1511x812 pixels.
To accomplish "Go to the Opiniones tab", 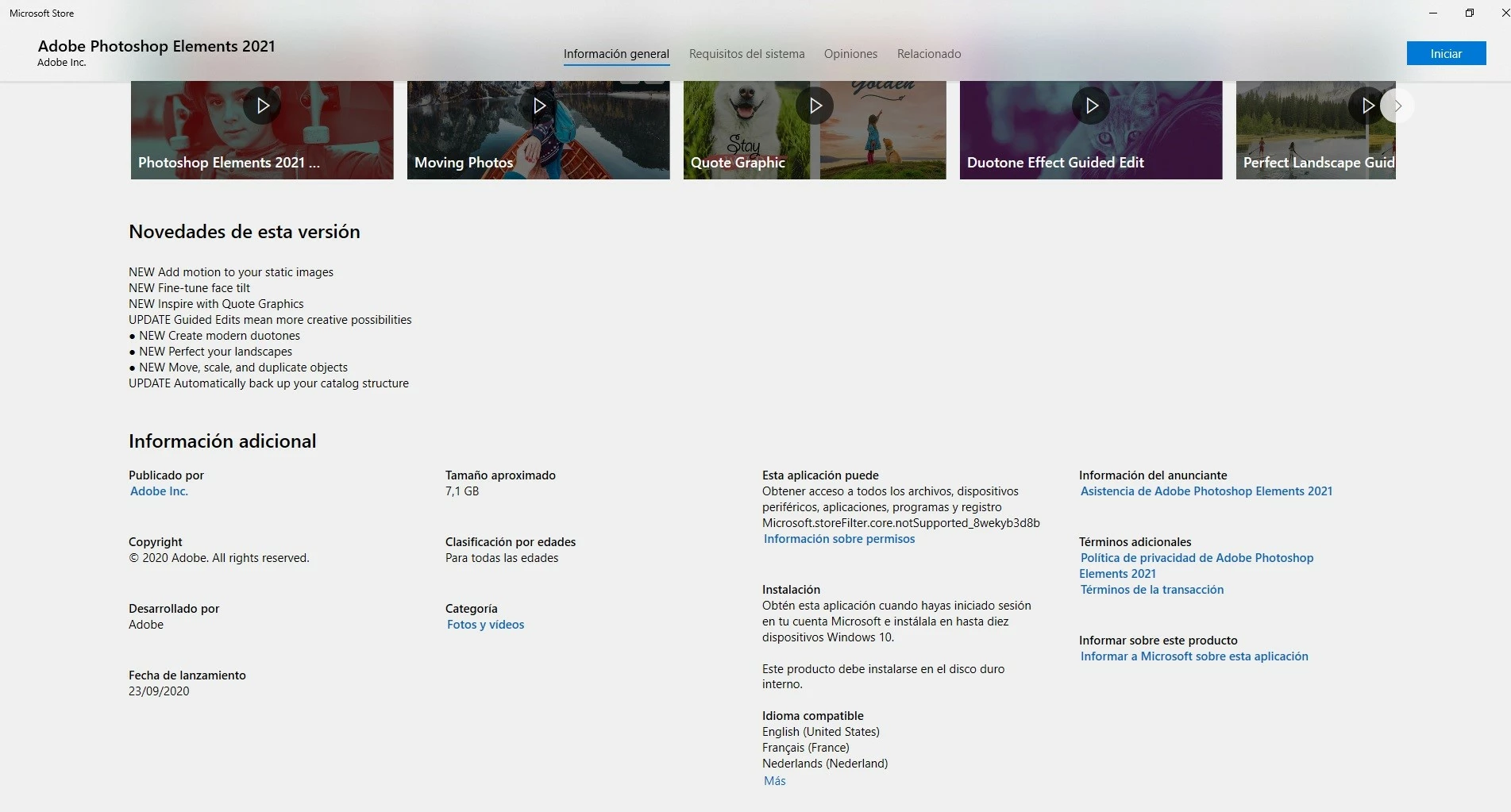I will 850,54.
